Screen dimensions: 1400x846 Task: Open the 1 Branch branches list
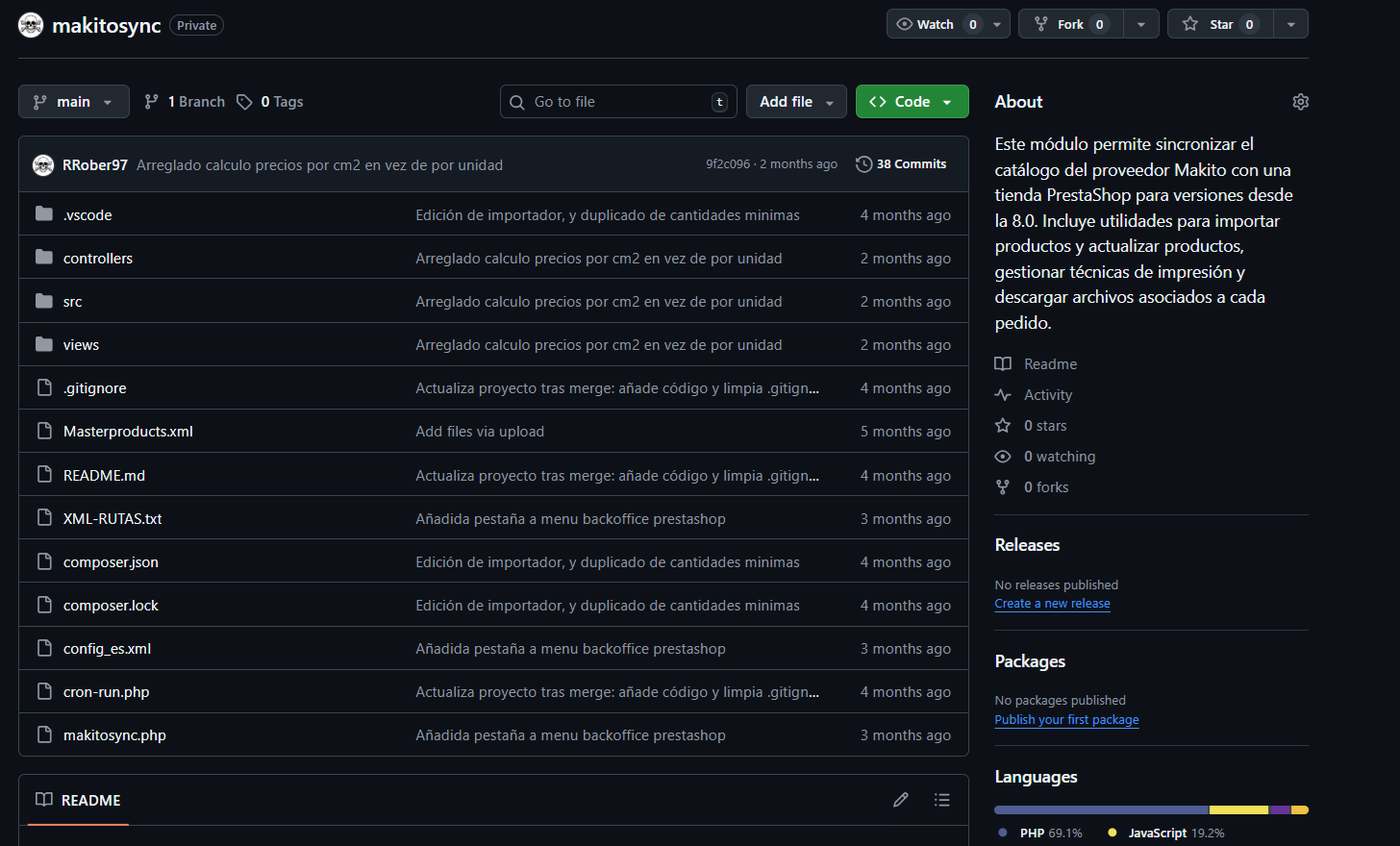point(185,102)
